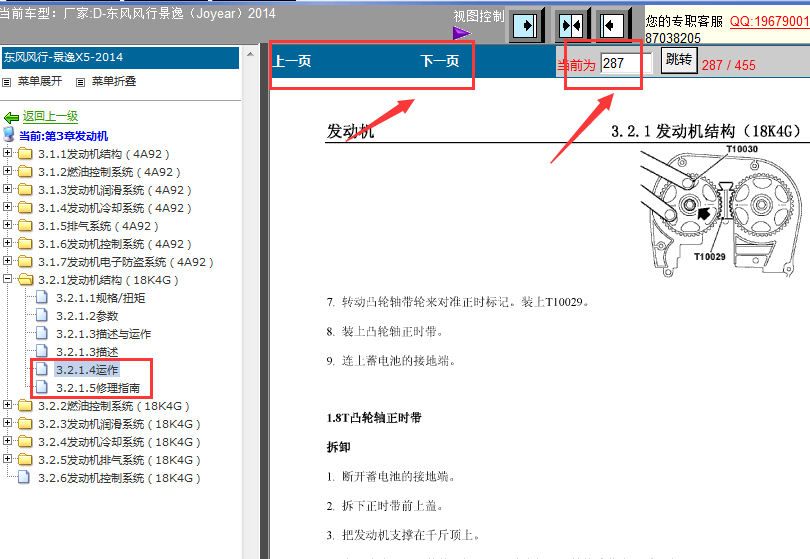
Task: Click the folder icon of 3.1.1发动机结构
Action: (x=25, y=153)
